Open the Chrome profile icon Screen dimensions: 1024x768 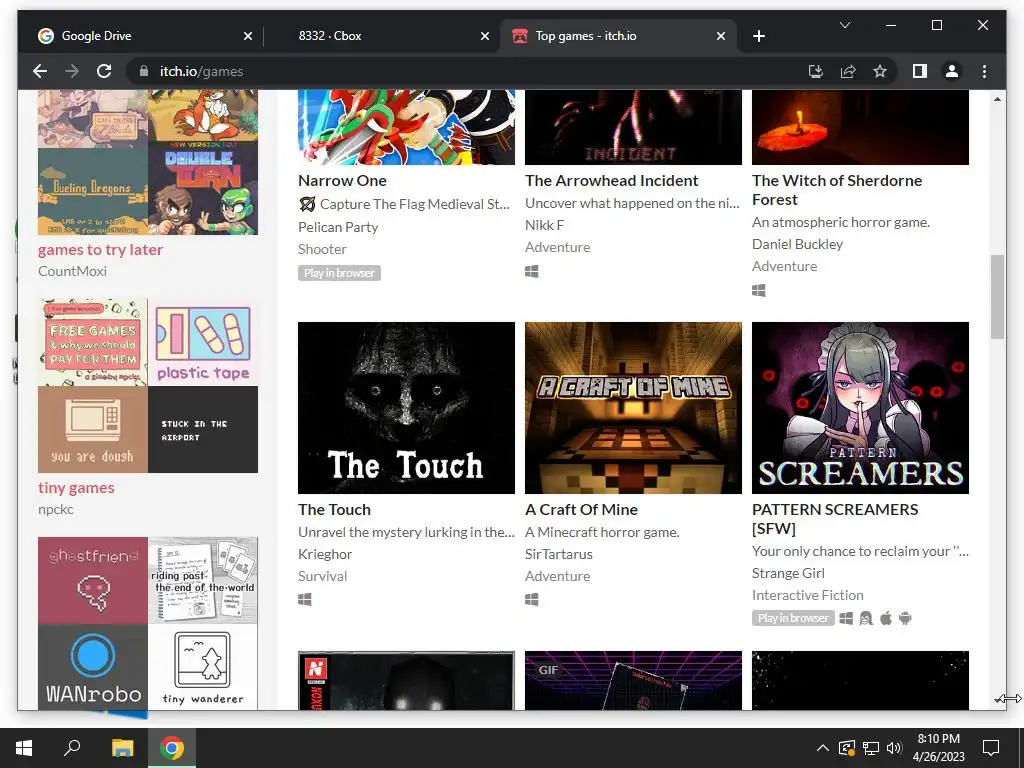(952, 71)
